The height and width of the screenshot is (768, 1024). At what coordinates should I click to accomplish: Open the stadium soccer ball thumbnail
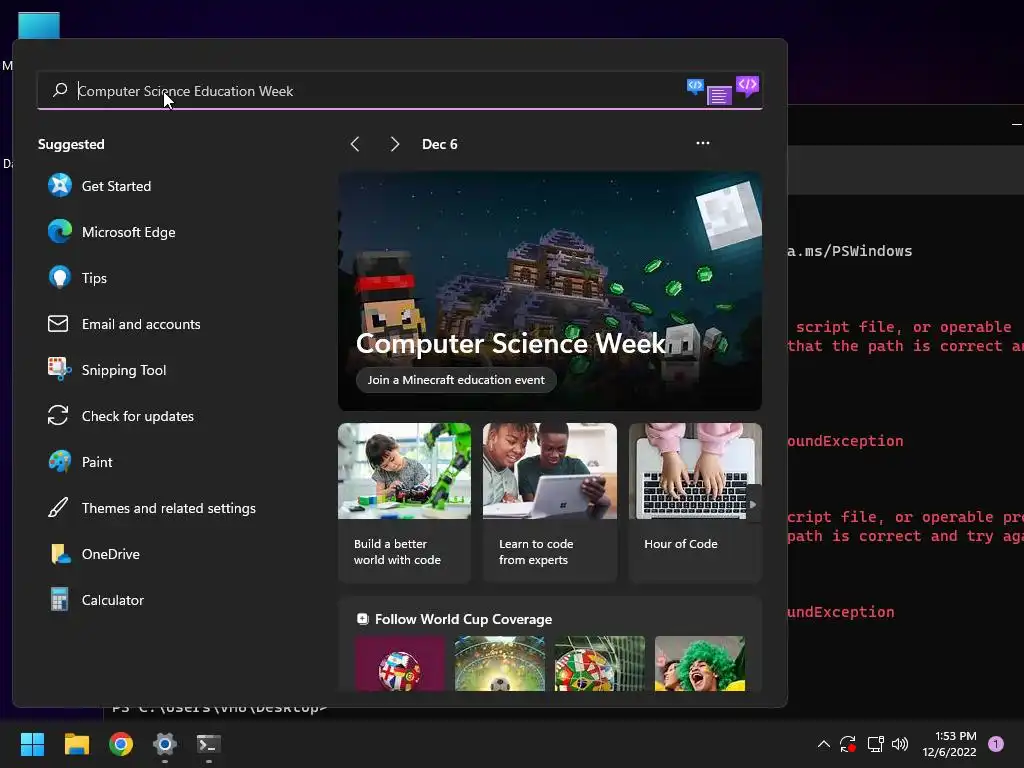tap(500, 664)
